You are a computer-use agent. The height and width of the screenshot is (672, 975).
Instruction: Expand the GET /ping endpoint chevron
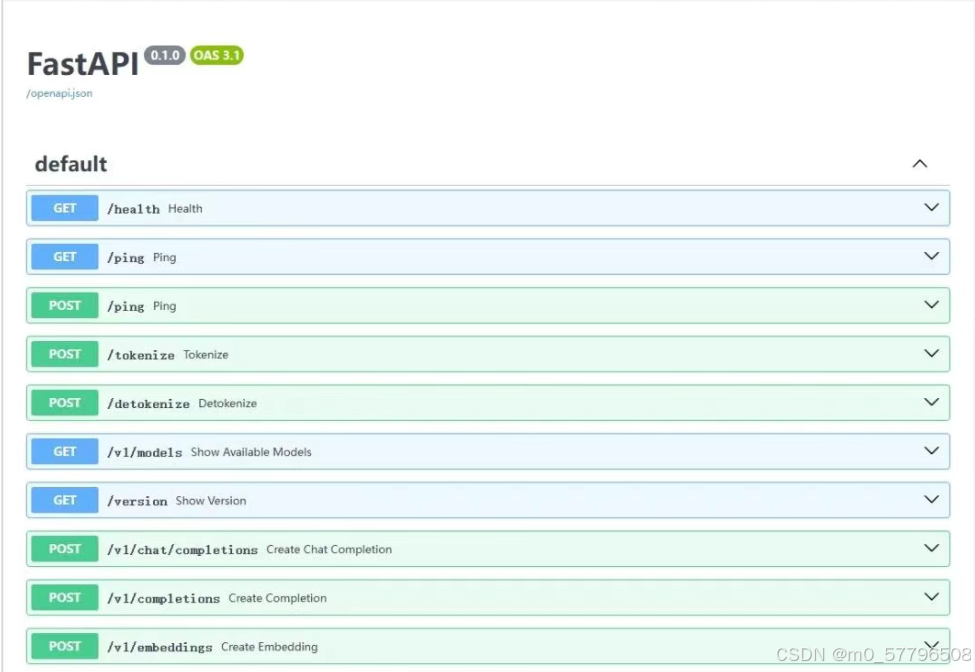931,255
